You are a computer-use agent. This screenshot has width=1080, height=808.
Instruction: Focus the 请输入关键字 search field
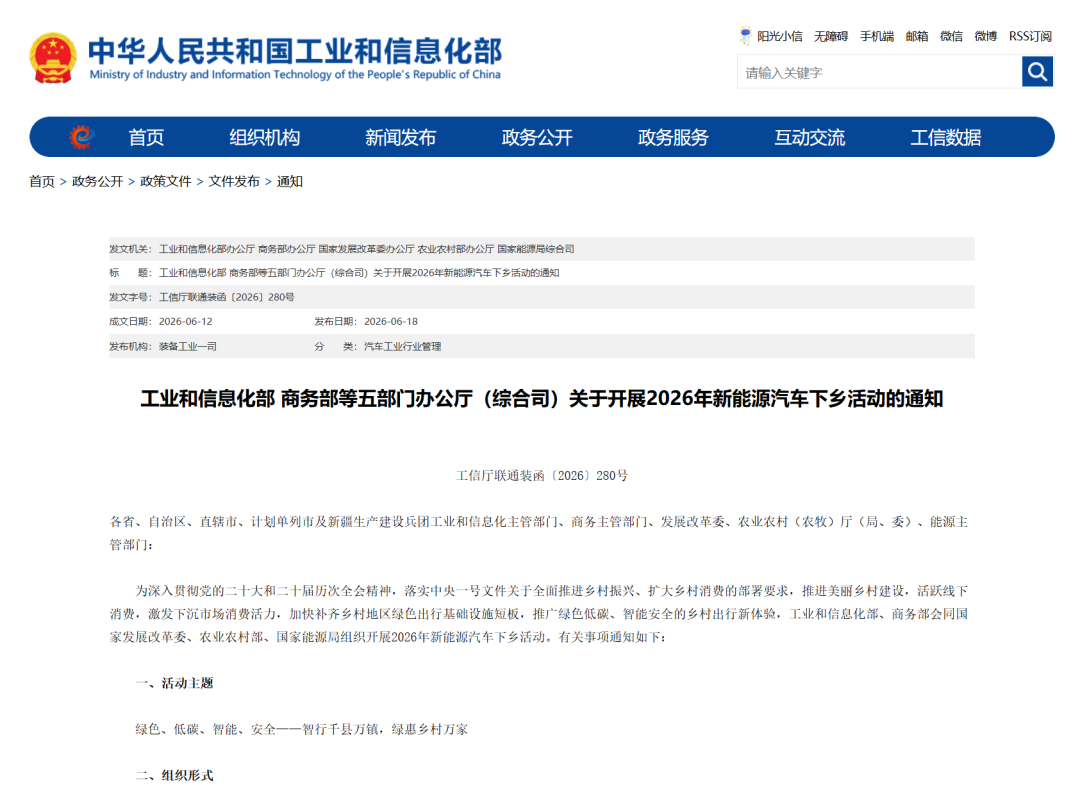[x=880, y=72]
